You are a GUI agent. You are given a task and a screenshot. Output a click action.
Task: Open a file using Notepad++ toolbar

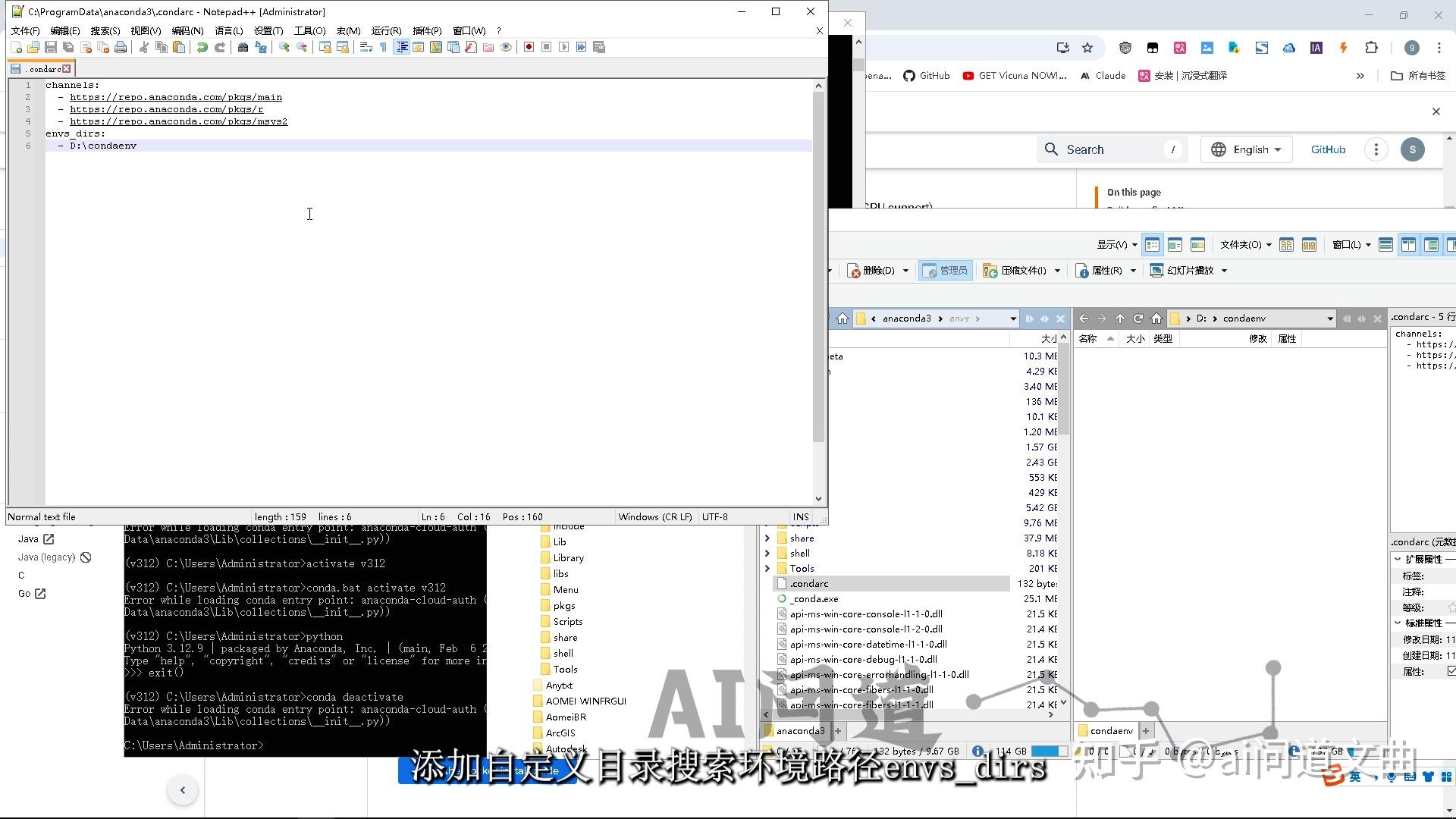[x=33, y=47]
